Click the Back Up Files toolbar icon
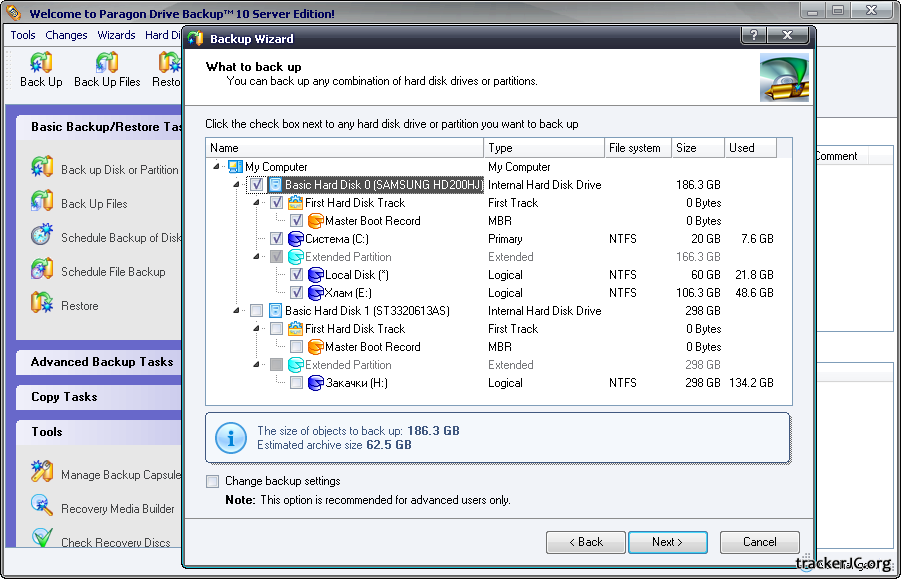The height and width of the screenshot is (579, 901). click(x=107, y=64)
